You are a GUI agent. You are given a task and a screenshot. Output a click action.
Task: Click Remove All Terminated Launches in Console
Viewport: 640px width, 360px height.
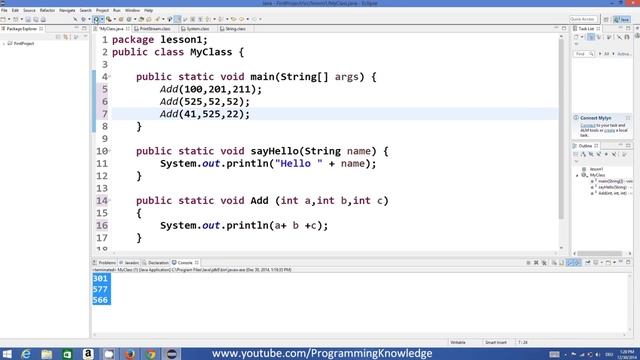(x=544, y=263)
